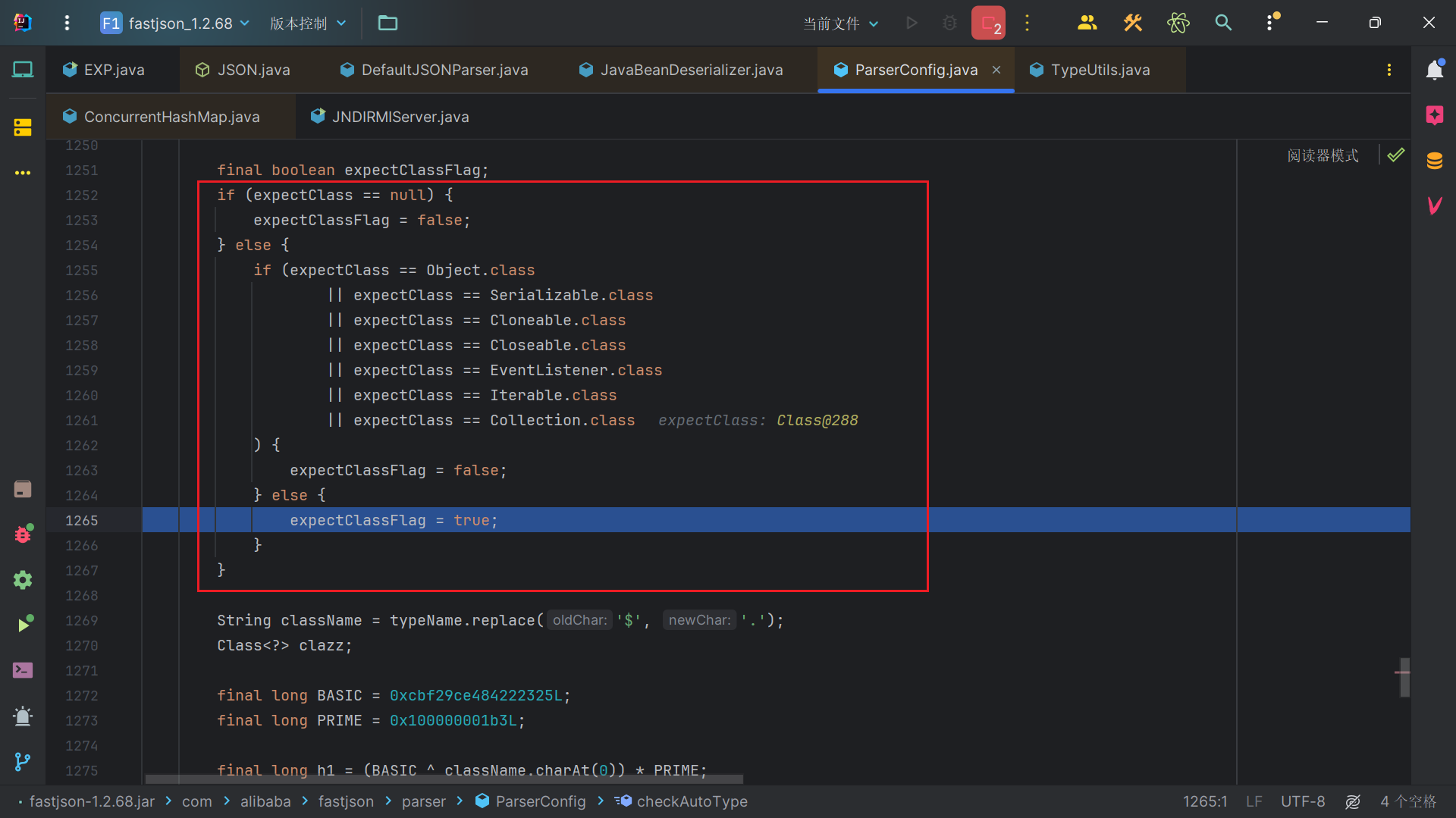This screenshot has height=818, width=1456.
Task: Switch to JavaBeanDeserializer.java tab
Action: (x=681, y=70)
